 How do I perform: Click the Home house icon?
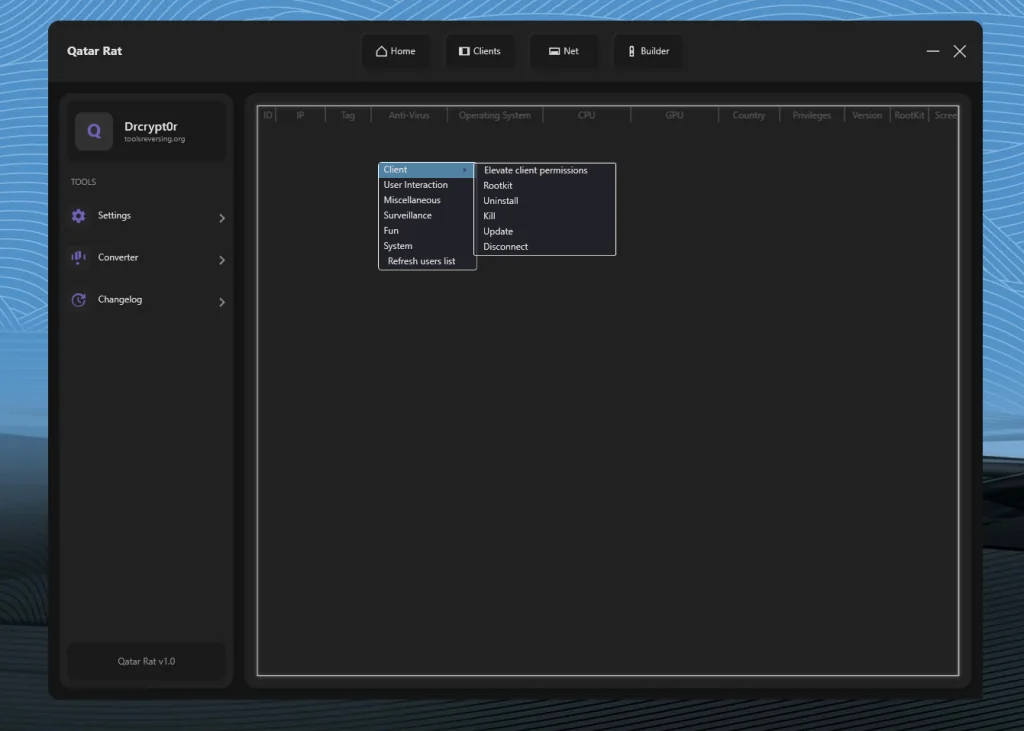[381, 52]
